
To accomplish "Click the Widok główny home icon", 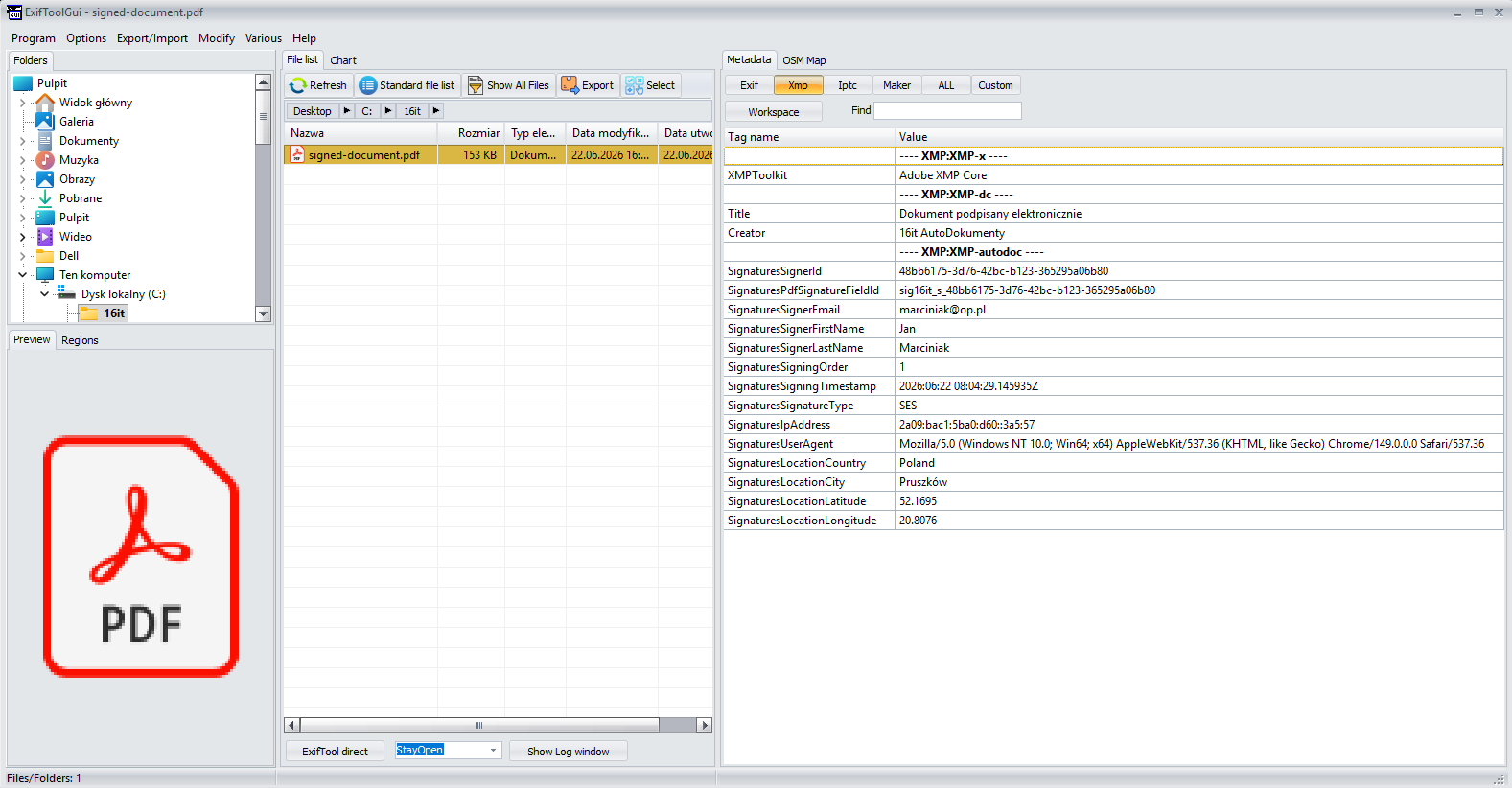I will (45, 103).
